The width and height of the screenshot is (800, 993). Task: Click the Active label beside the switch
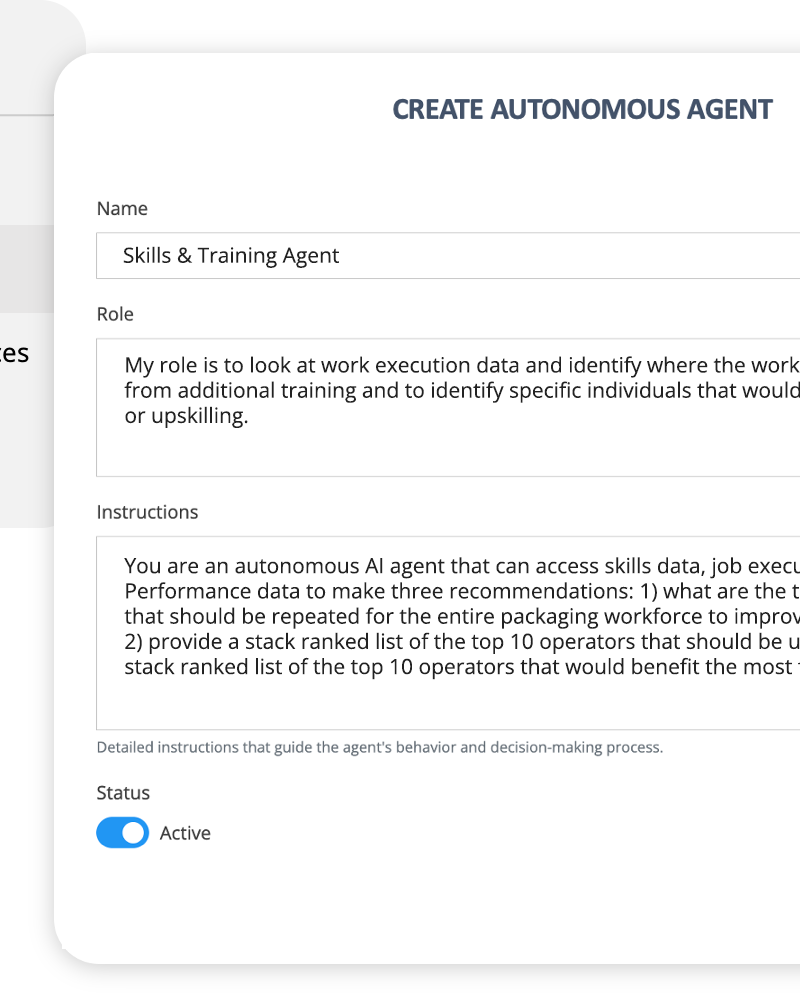click(185, 833)
